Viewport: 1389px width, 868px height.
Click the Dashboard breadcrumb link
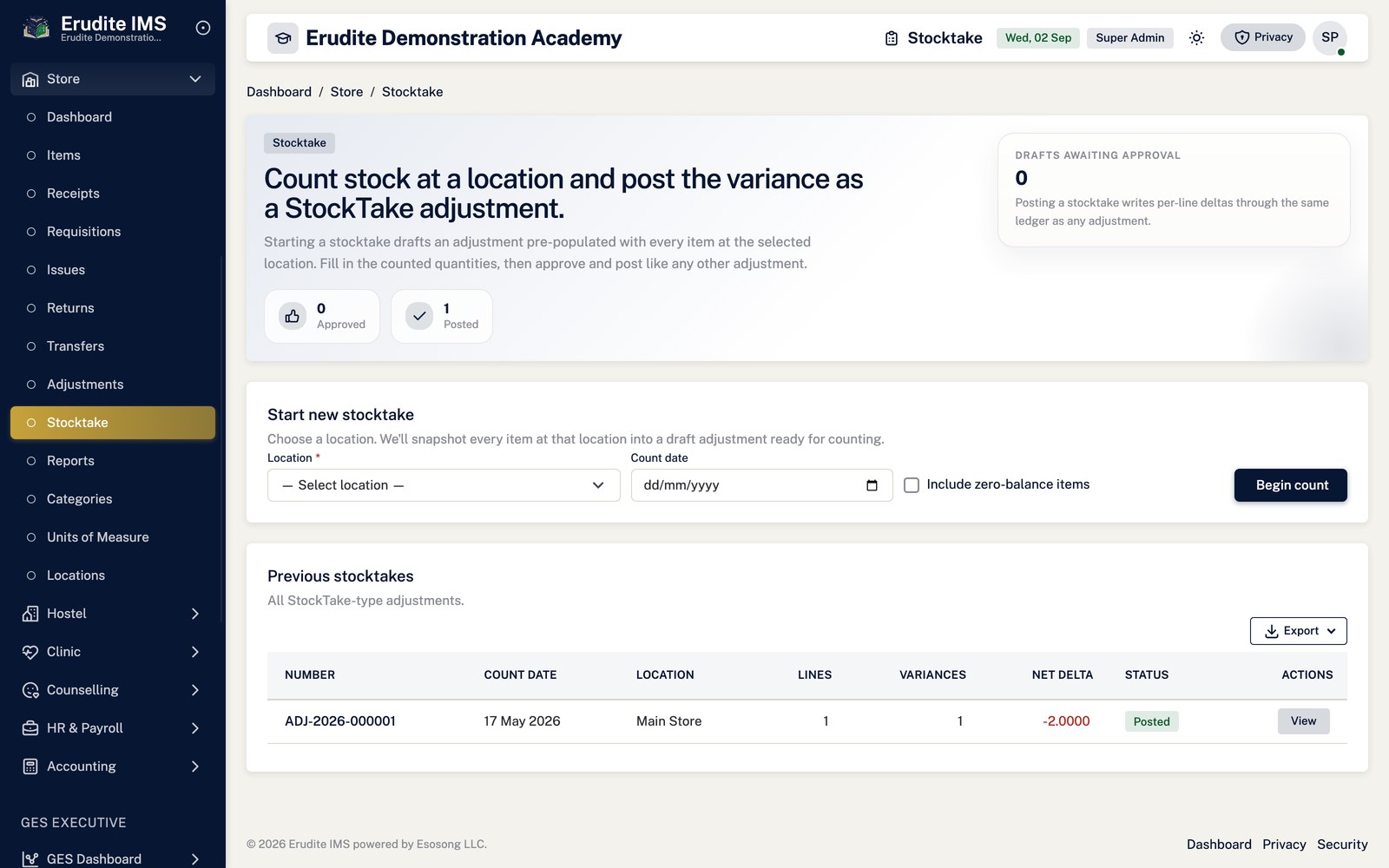pos(279,92)
